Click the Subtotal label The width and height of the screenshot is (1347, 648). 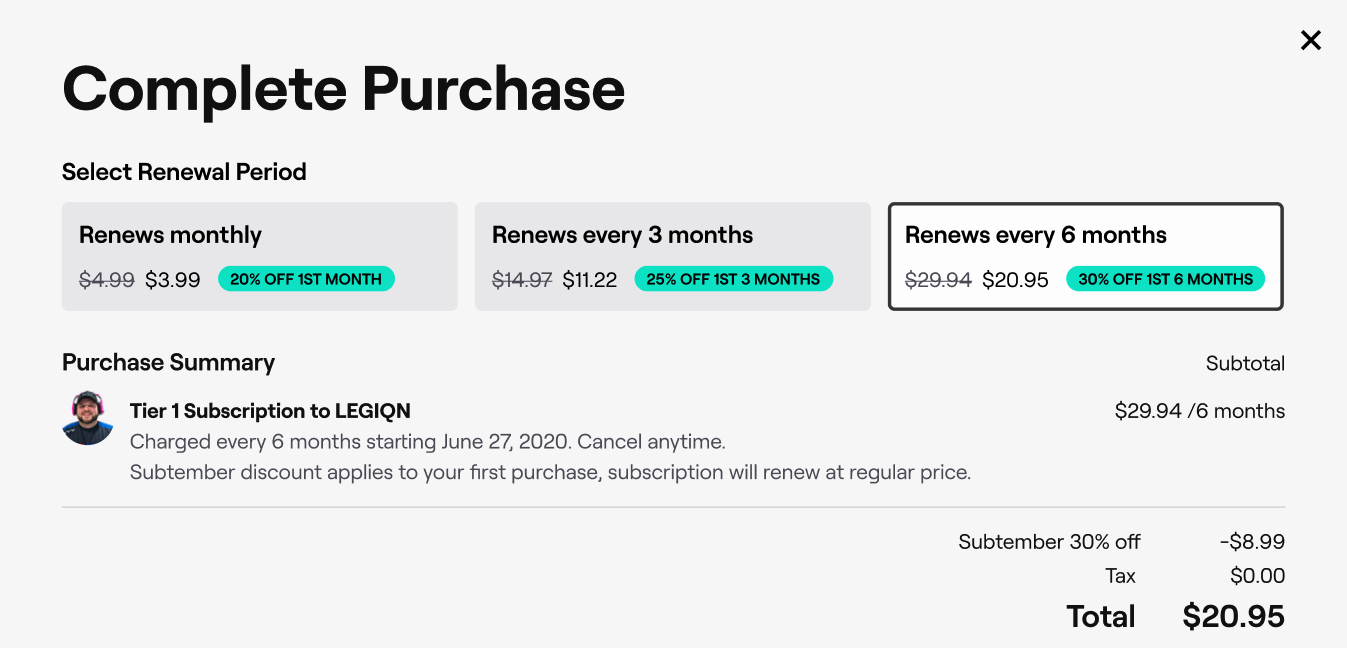pyautogui.click(x=1244, y=363)
